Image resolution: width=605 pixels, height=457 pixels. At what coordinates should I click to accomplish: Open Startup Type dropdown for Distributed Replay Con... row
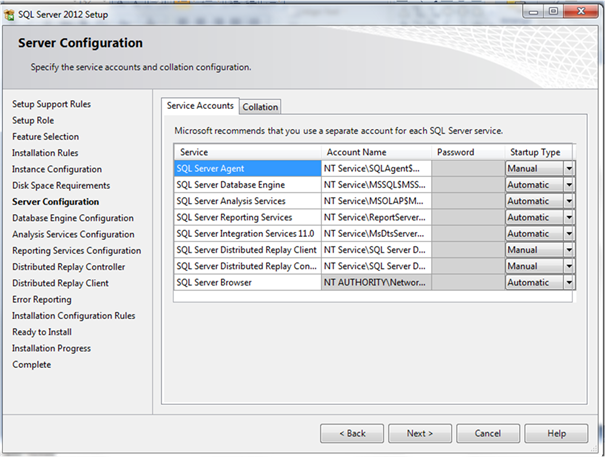click(x=569, y=266)
